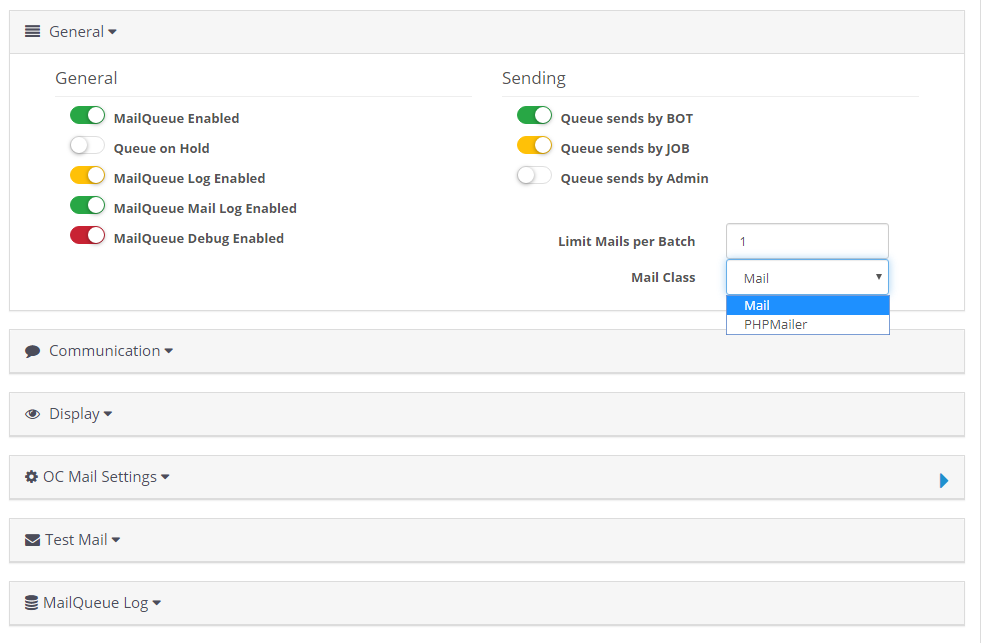This screenshot has height=643, width=981.
Task: Click the gear icon for OC Mail Settings
Action: tap(31, 477)
